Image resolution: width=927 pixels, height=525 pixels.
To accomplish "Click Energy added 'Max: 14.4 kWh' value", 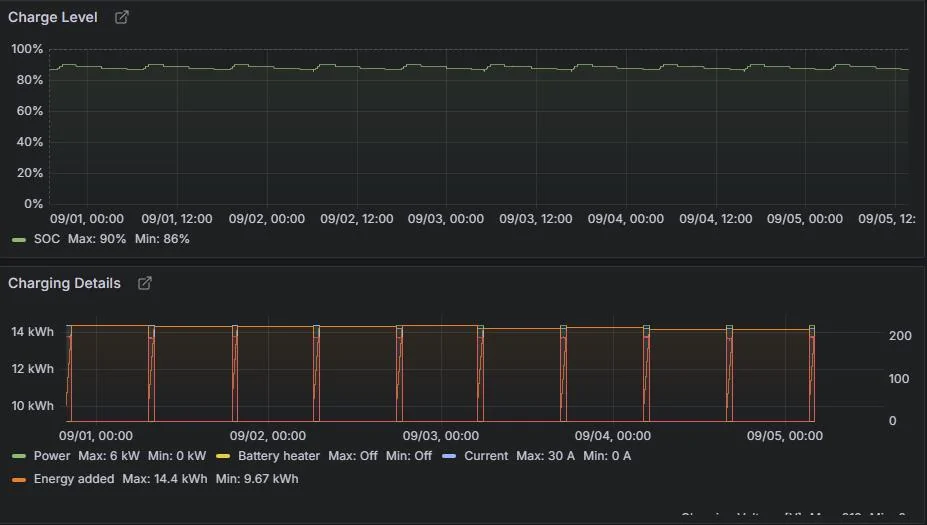I will point(165,479).
